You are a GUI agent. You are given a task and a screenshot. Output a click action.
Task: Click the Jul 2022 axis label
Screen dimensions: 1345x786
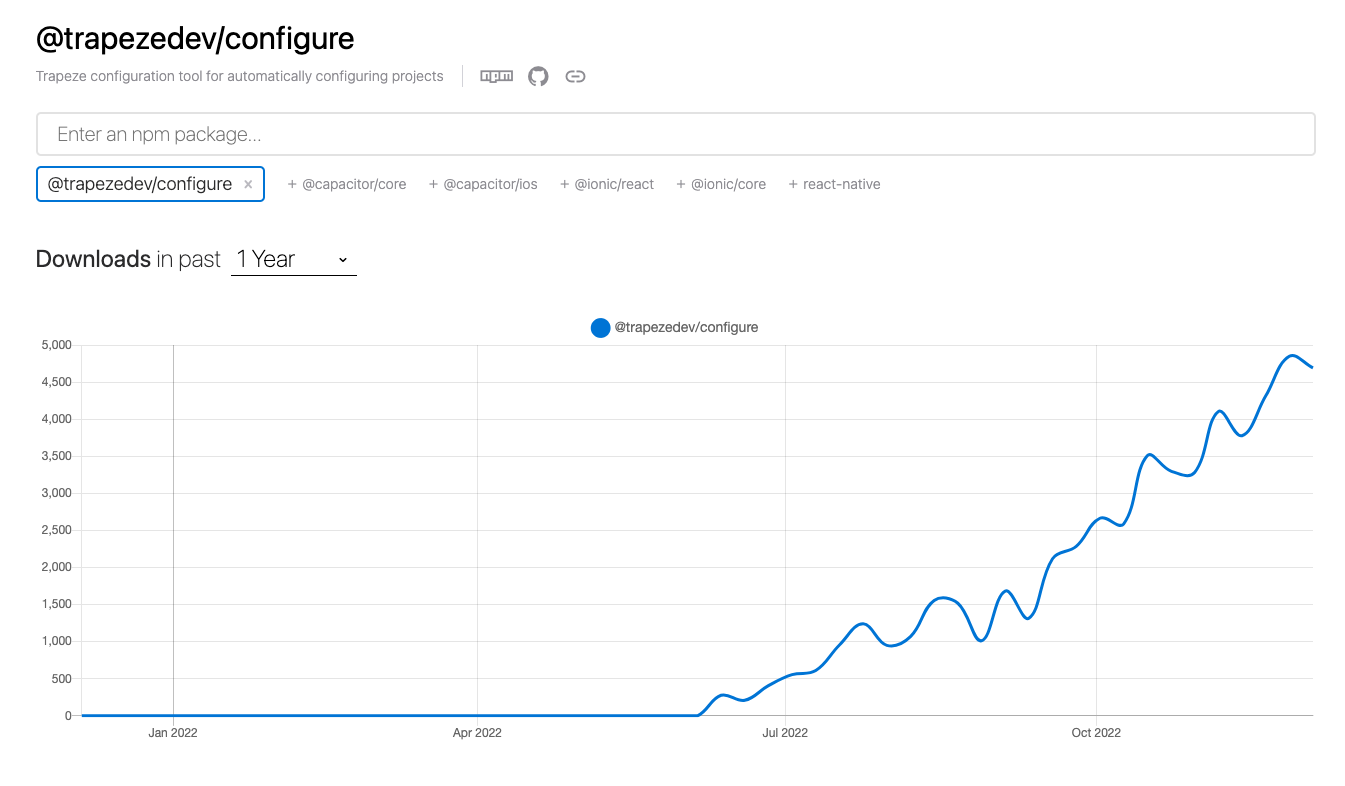point(785,733)
